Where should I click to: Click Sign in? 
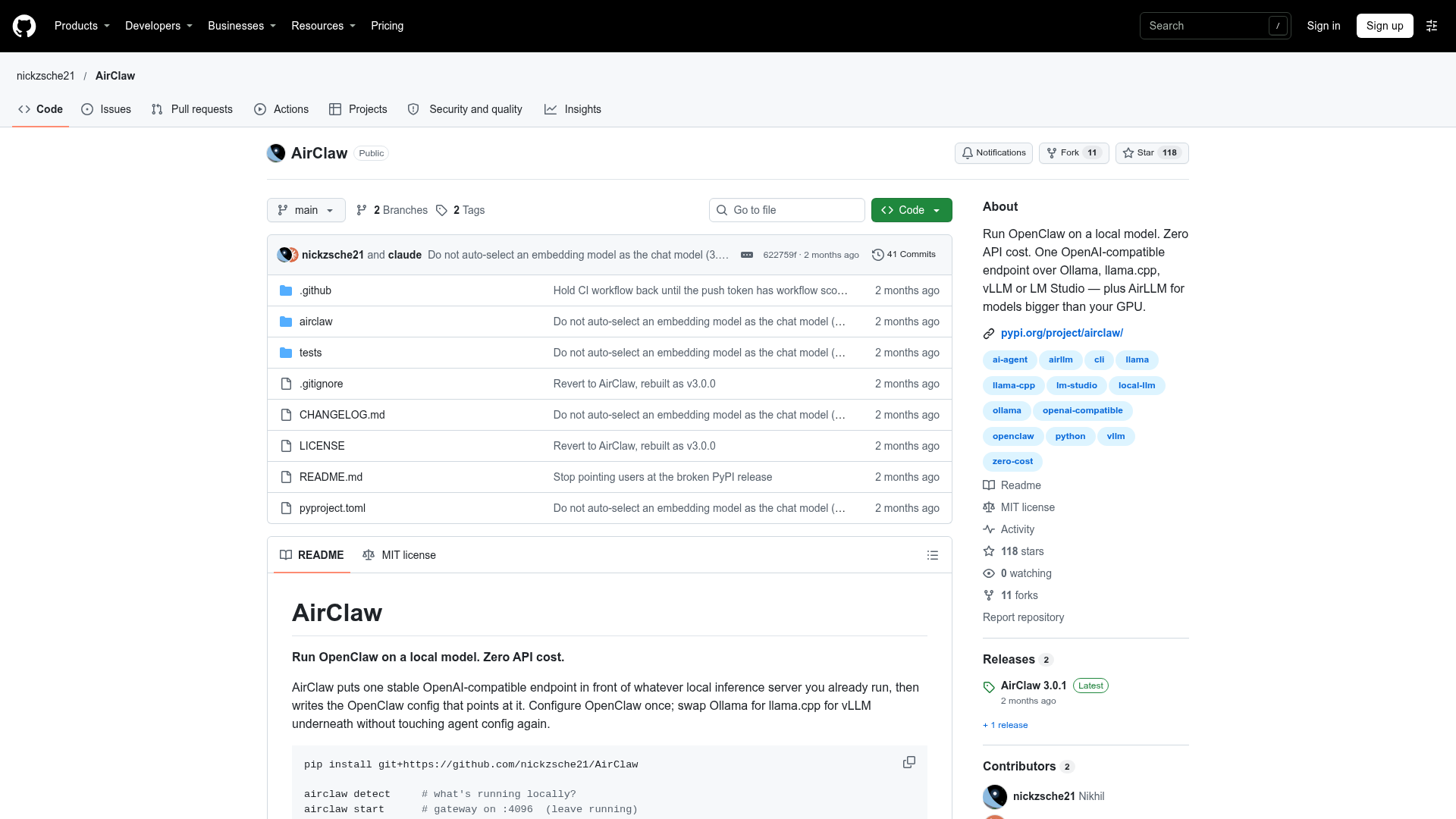(x=1323, y=26)
